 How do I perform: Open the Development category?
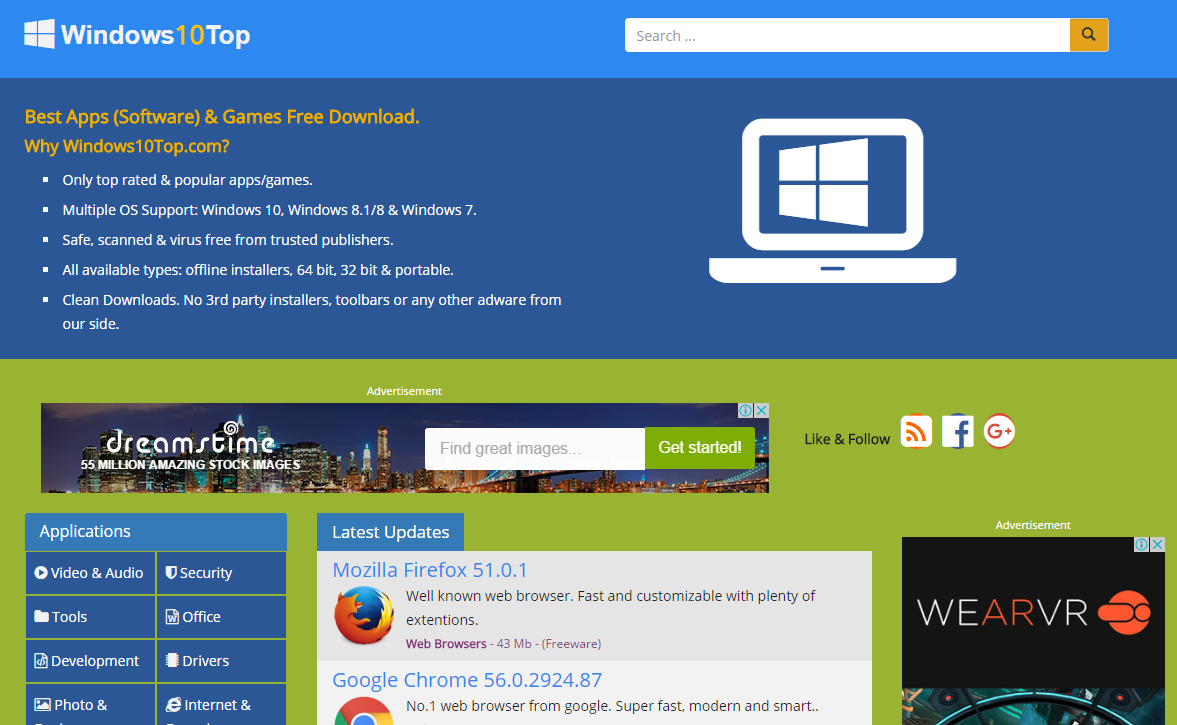click(90, 661)
